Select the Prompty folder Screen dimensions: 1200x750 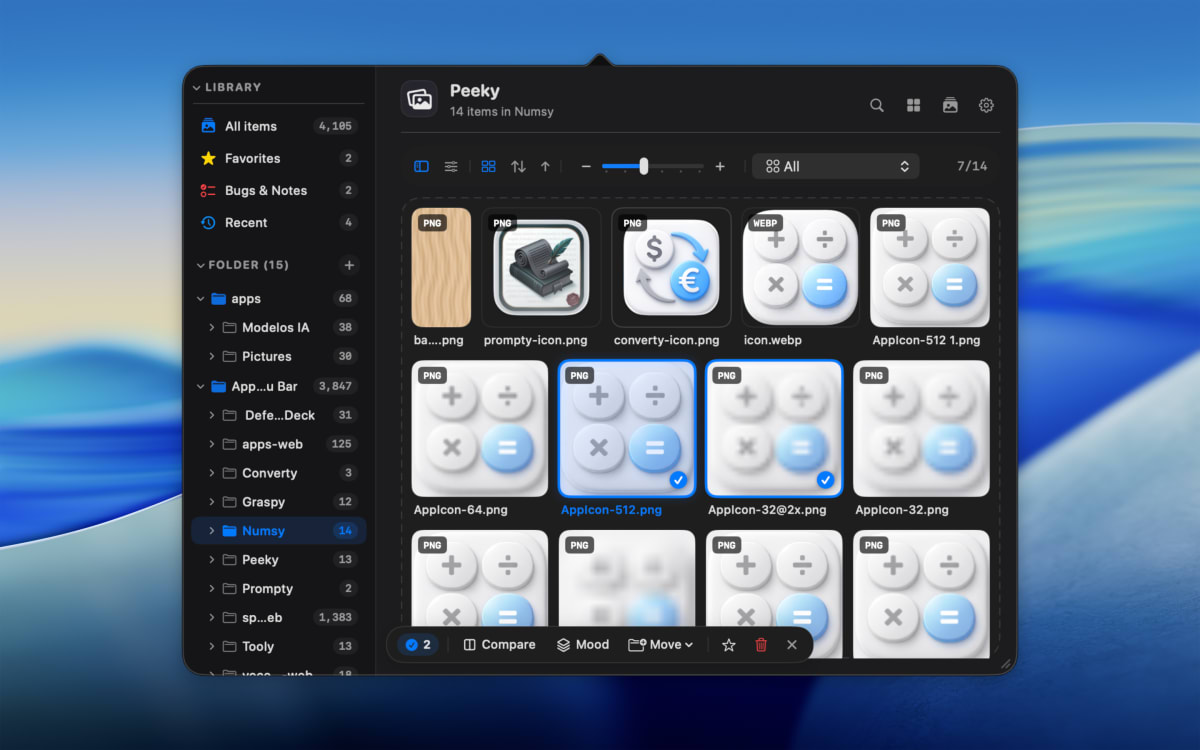(279, 589)
